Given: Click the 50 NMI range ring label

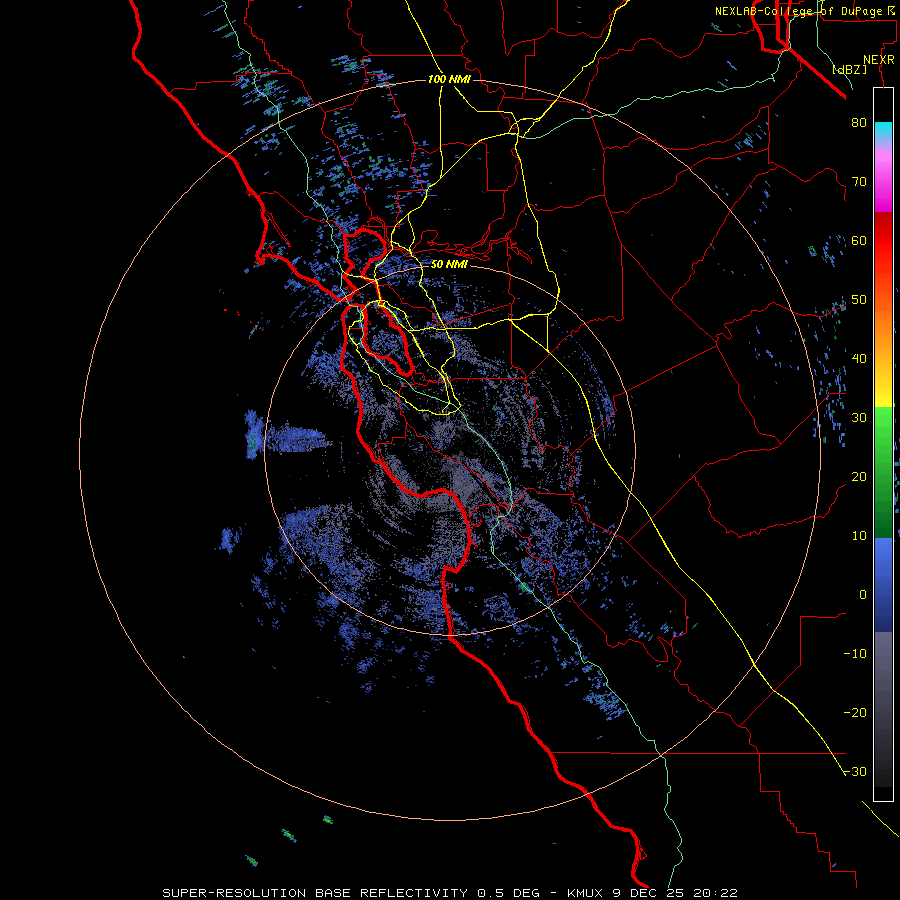Looking at the screenshot, I should click(449, 265).
